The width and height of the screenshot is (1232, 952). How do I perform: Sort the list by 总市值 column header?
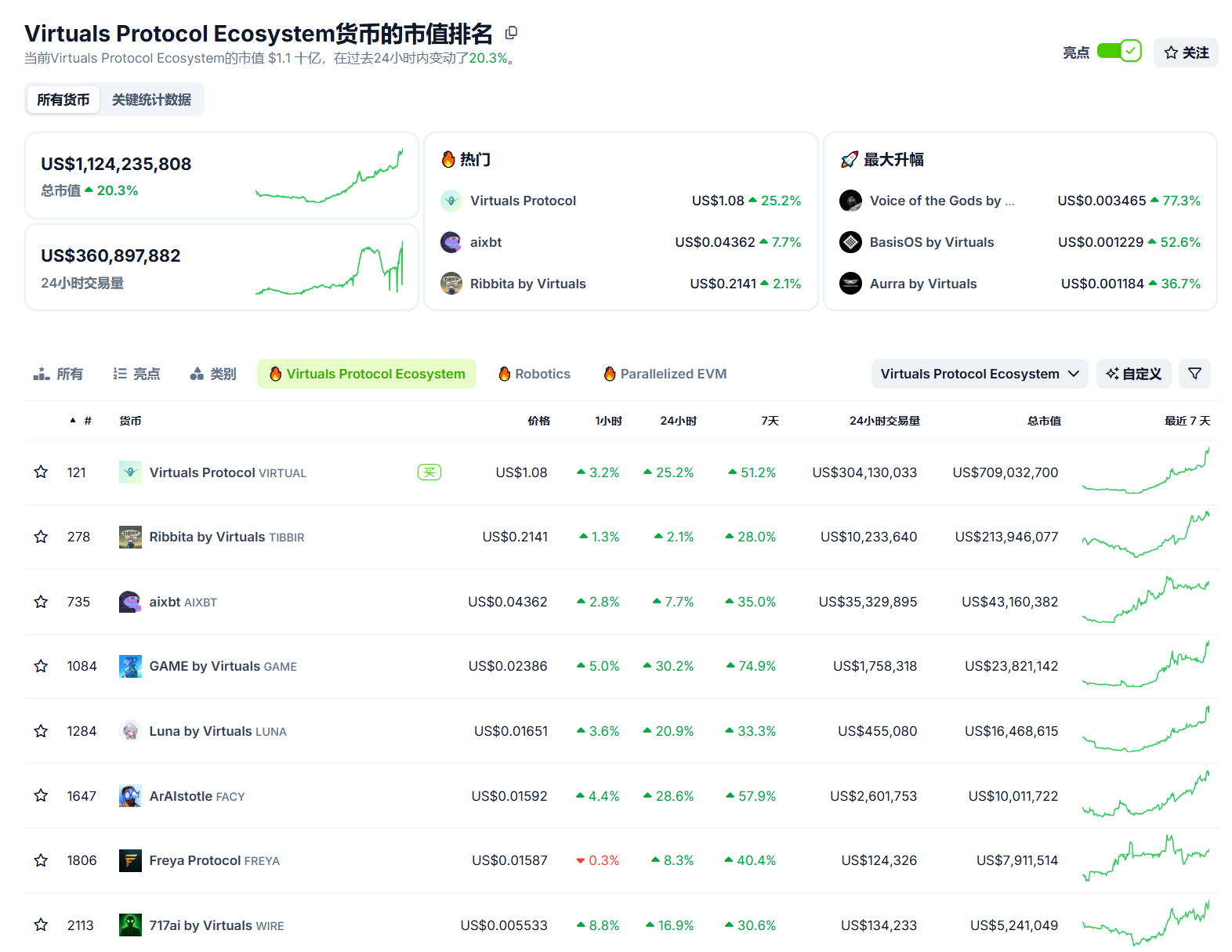pyautogui.click(x=1044, y=421)
